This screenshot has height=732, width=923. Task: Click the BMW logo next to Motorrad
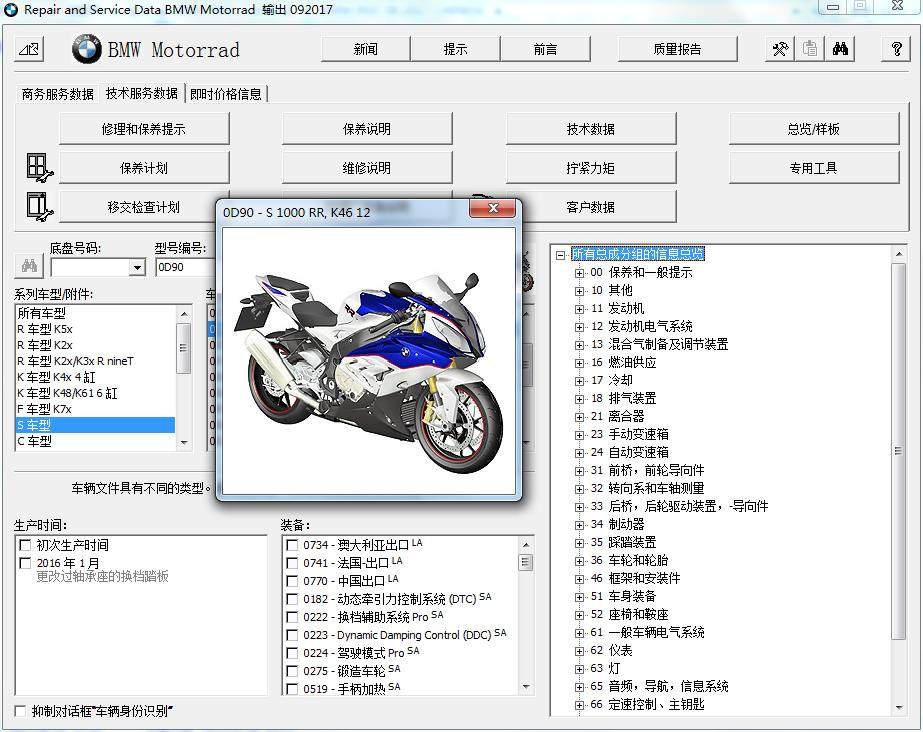87,49
